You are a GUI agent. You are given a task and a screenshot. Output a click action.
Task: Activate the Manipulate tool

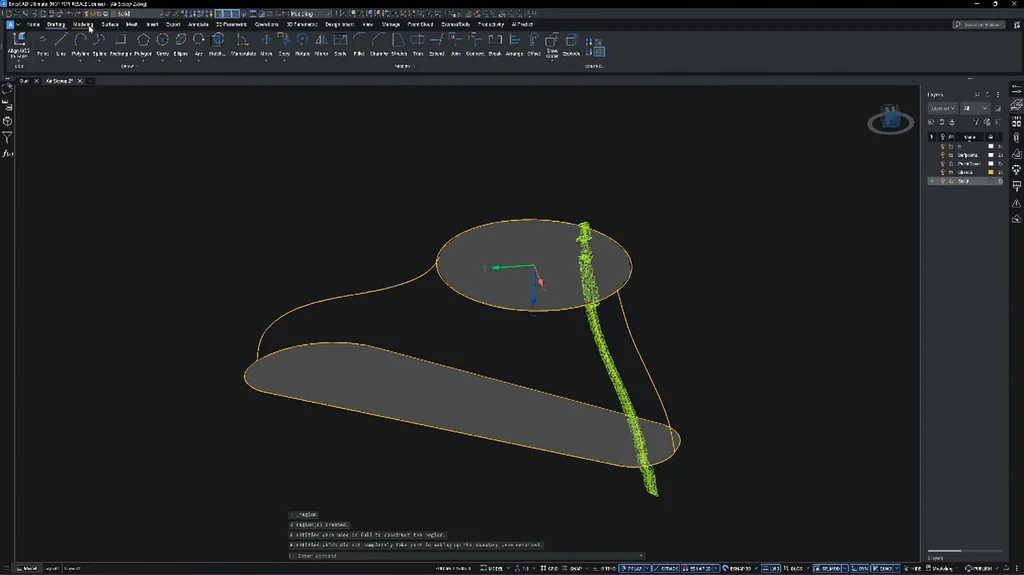[x=243, y=44]
